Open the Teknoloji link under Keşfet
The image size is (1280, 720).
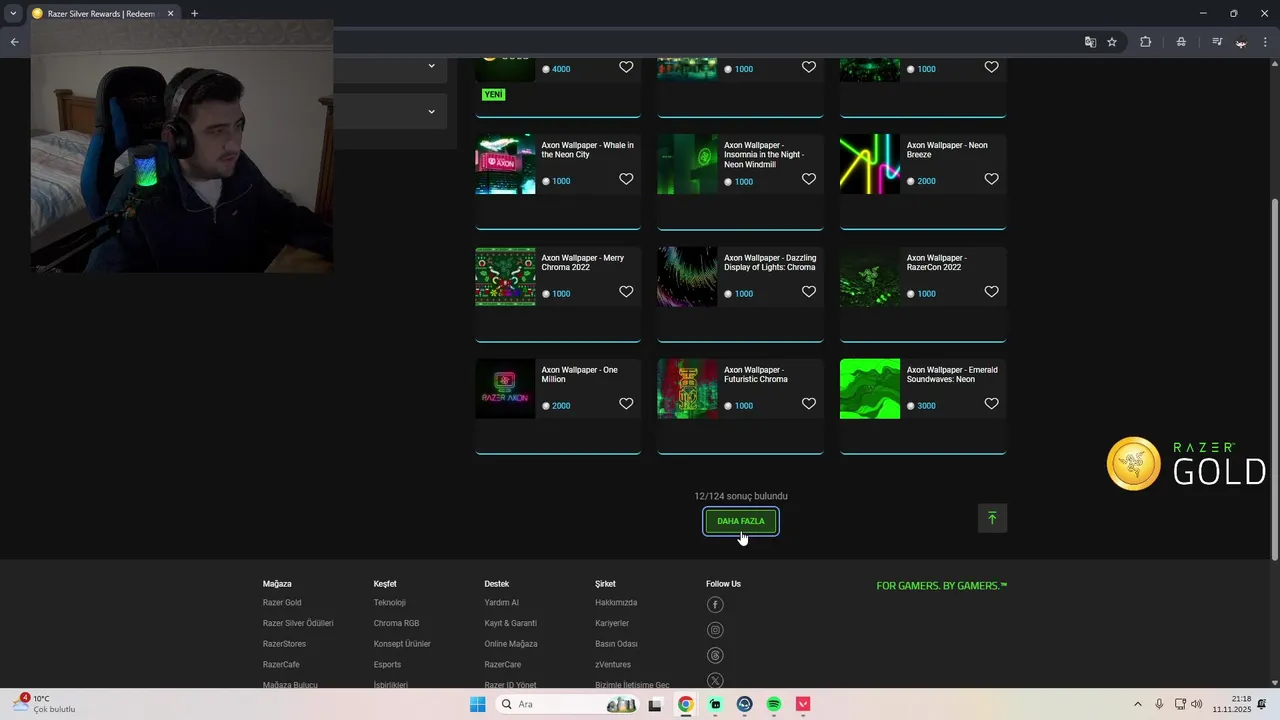click(390, 603)
